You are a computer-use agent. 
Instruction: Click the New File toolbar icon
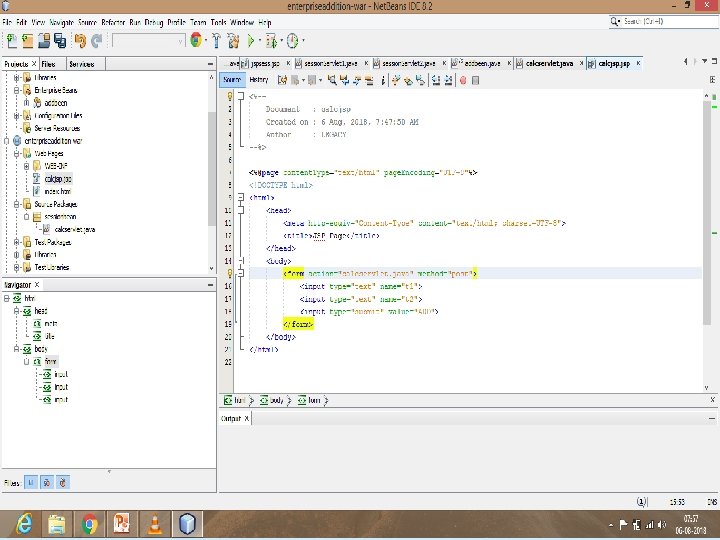point(12,41)
